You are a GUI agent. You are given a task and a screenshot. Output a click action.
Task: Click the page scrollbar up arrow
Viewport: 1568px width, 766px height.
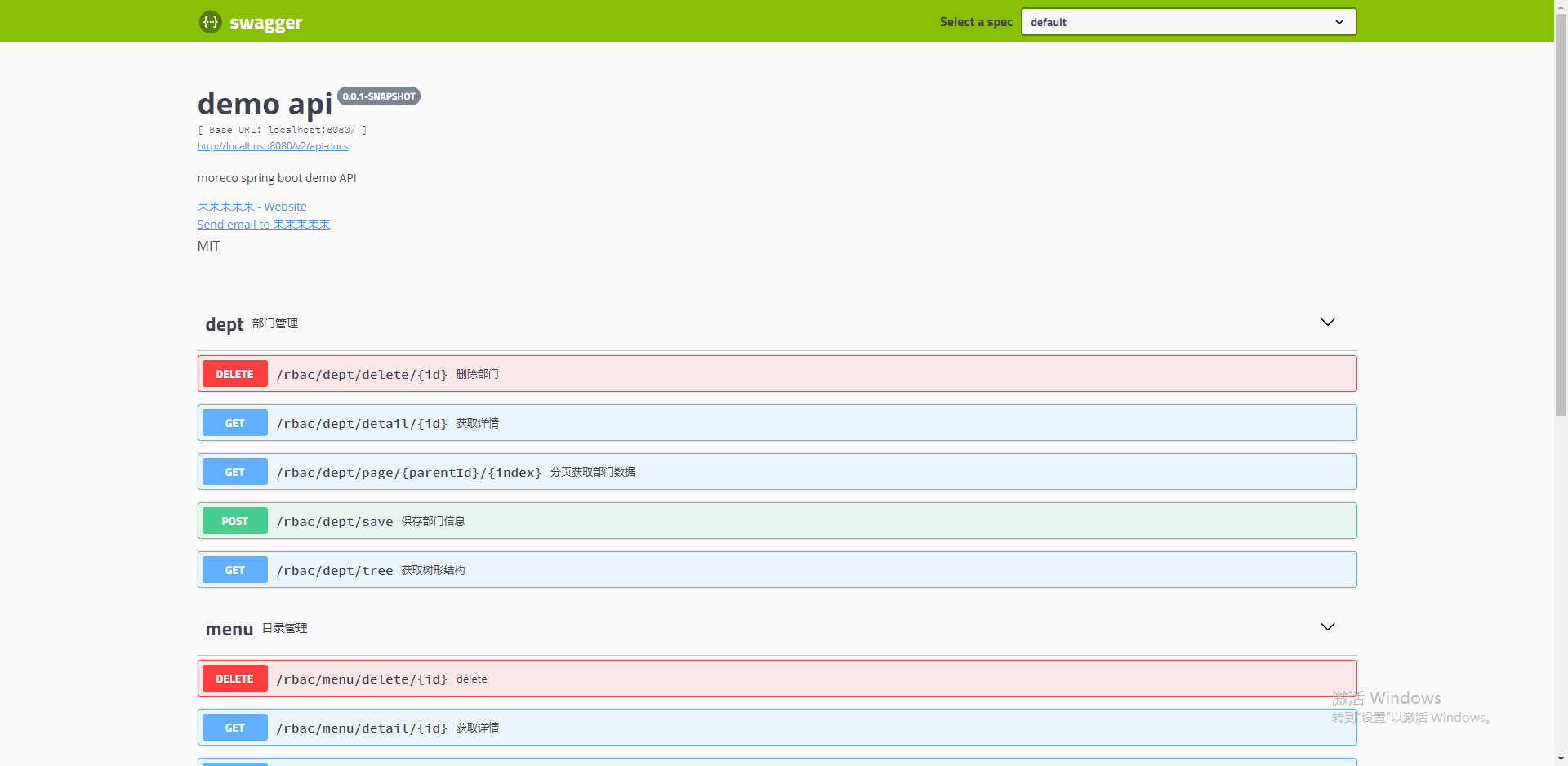click(1561, 7)
